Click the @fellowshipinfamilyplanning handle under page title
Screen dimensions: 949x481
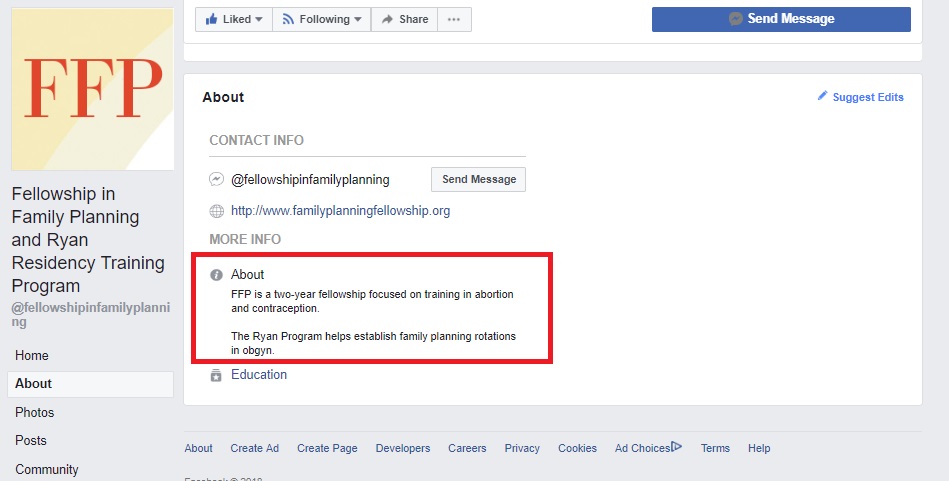pos(91,315)
